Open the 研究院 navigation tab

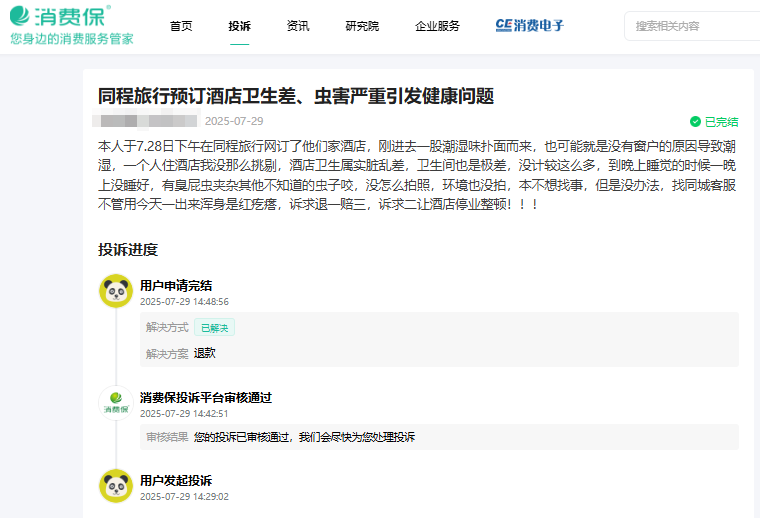click(x=362, y=26)
